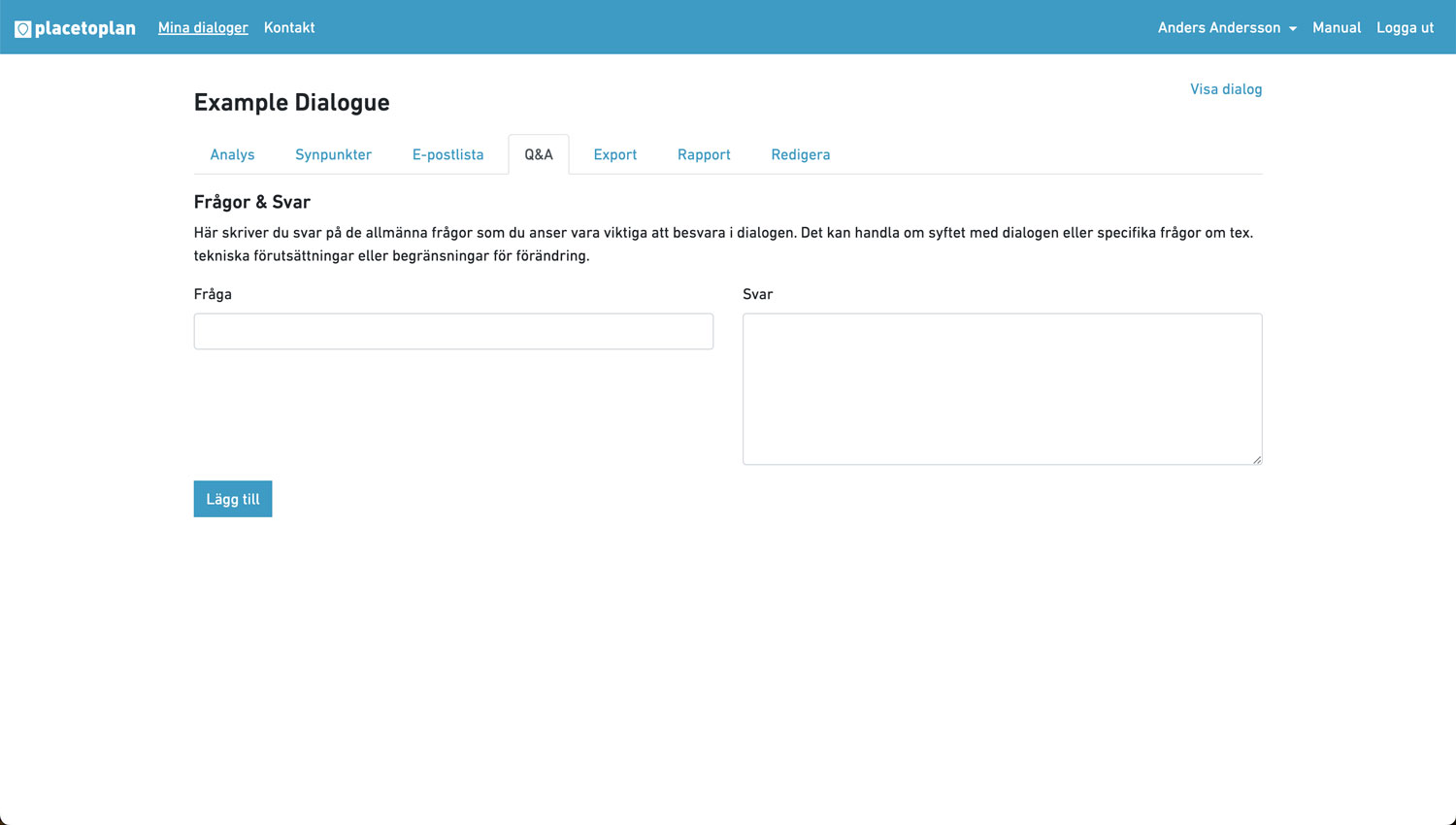The image size is (1456, 825).
Task: Click the Svar textarea resize handle
Action: 1256,459
